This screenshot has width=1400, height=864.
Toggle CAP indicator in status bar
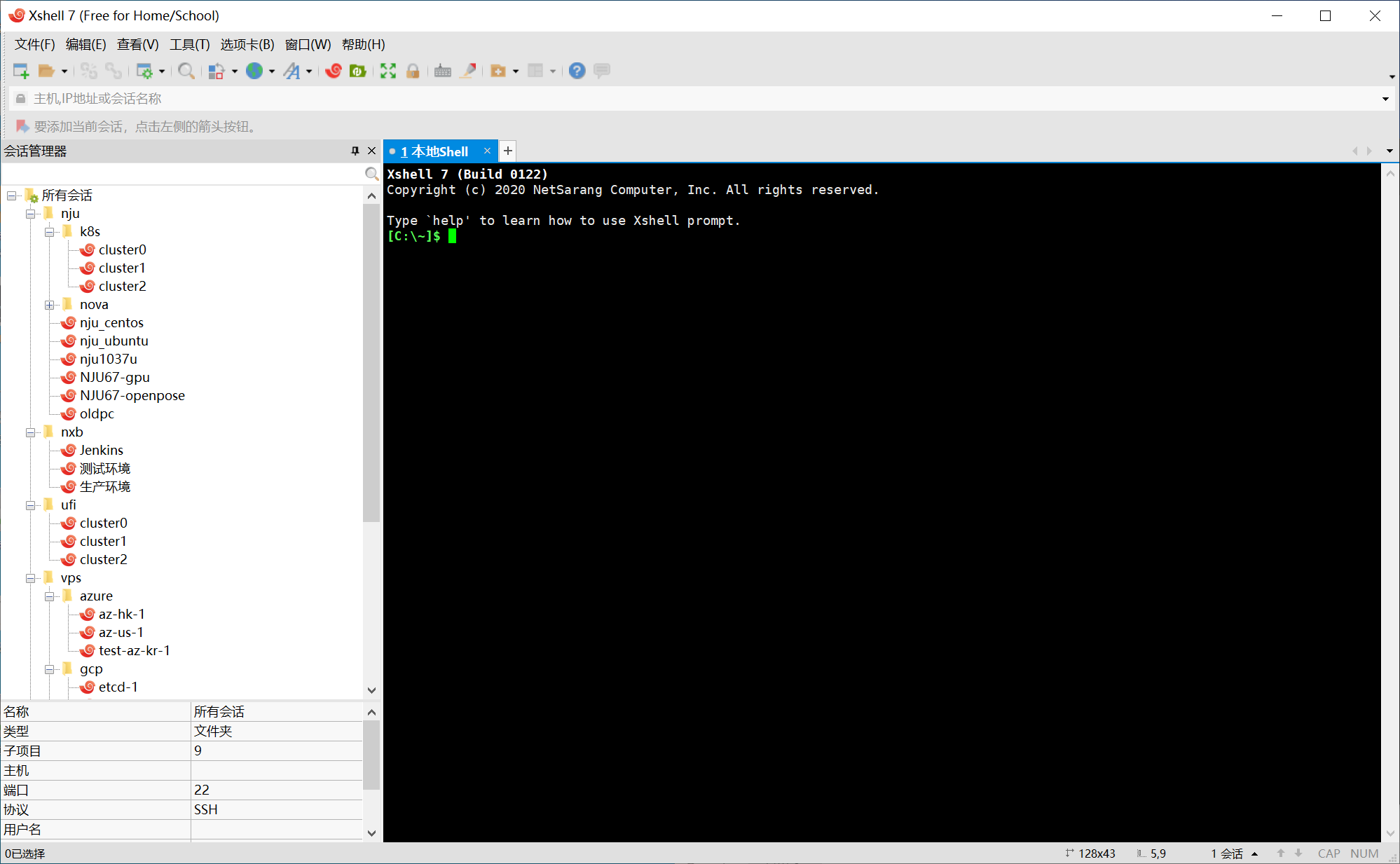(x=1328, y=853)
